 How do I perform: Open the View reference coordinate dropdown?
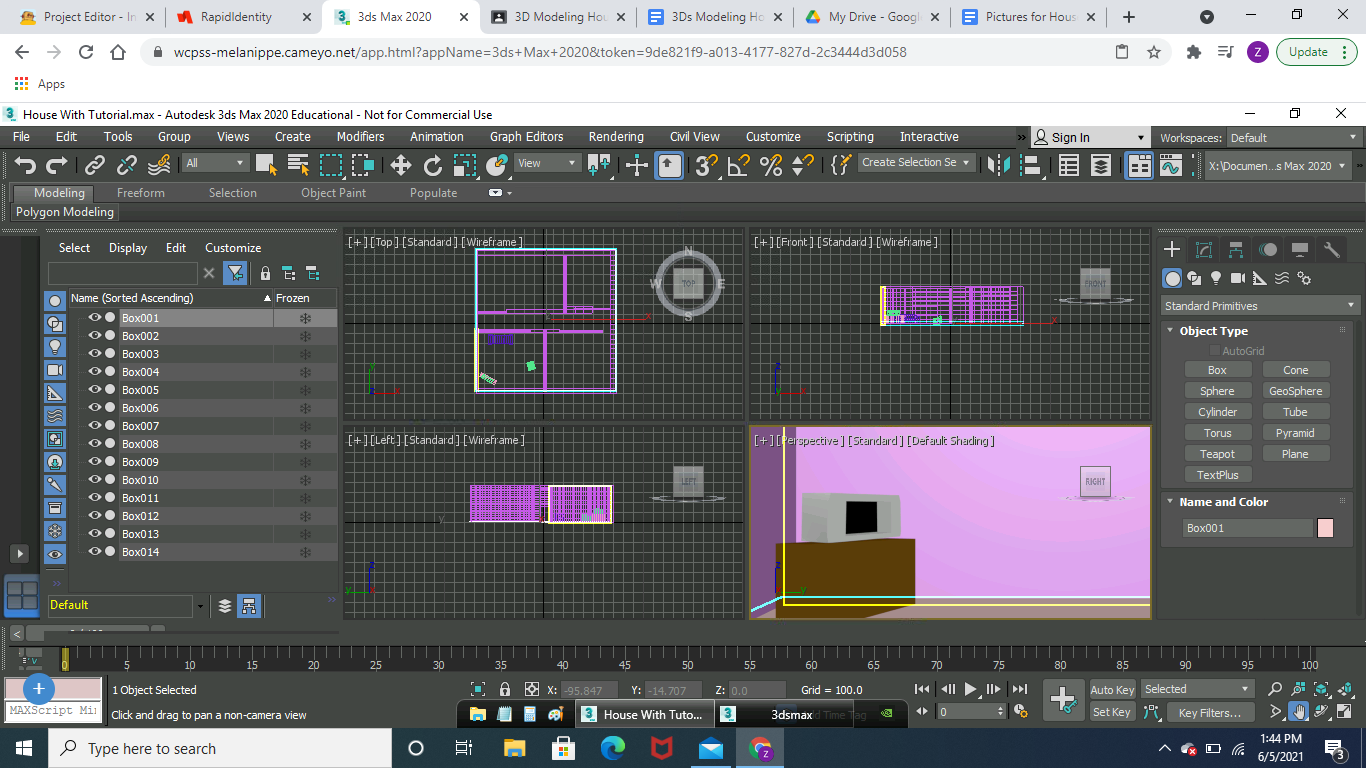pos(546,163)
